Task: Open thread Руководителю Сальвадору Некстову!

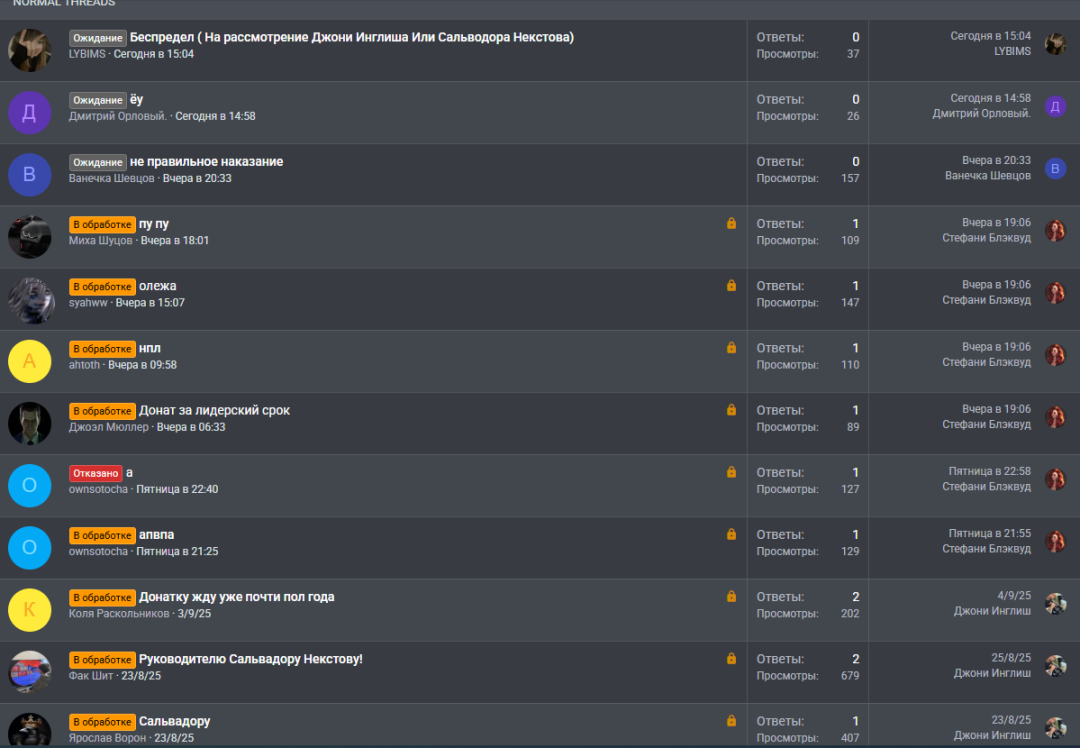Action: pyautogui.click(x=251, y=659)
